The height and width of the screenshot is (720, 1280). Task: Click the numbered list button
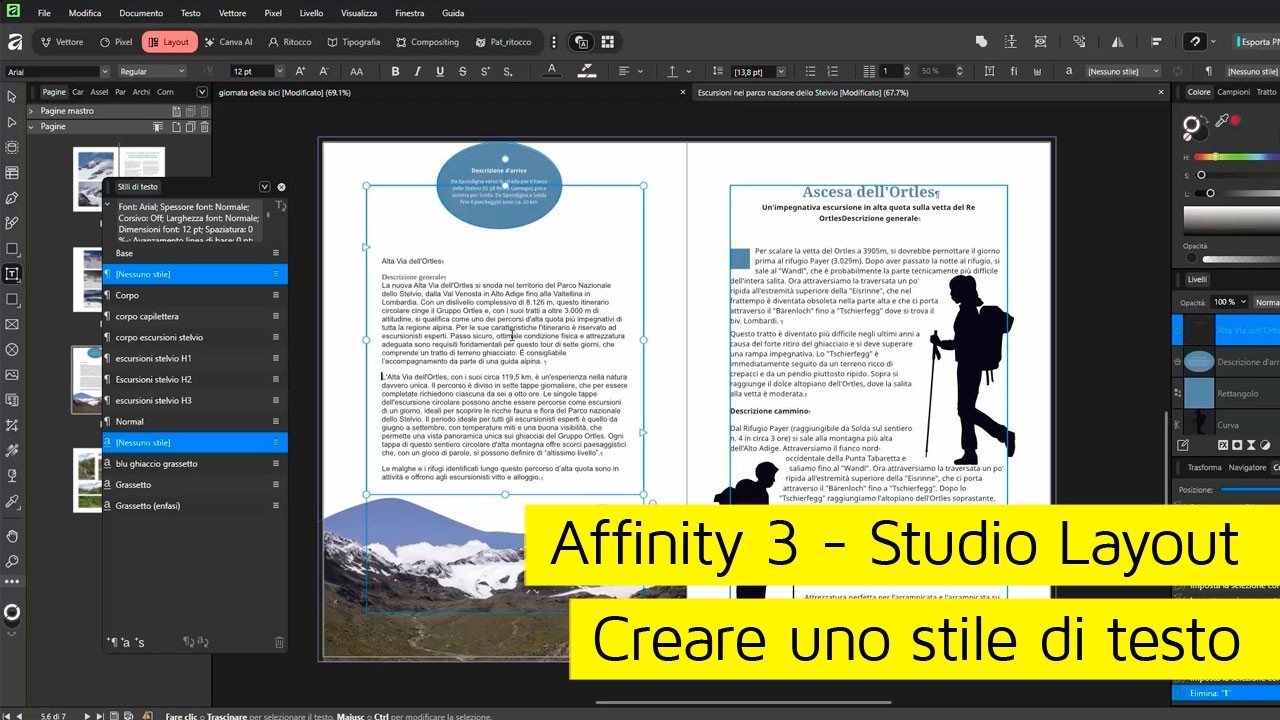tap(832, 72)
